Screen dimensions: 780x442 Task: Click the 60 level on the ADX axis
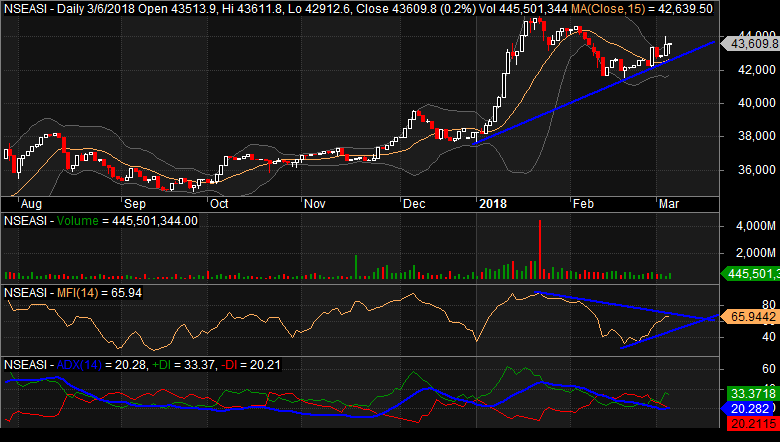coord(769,368)
